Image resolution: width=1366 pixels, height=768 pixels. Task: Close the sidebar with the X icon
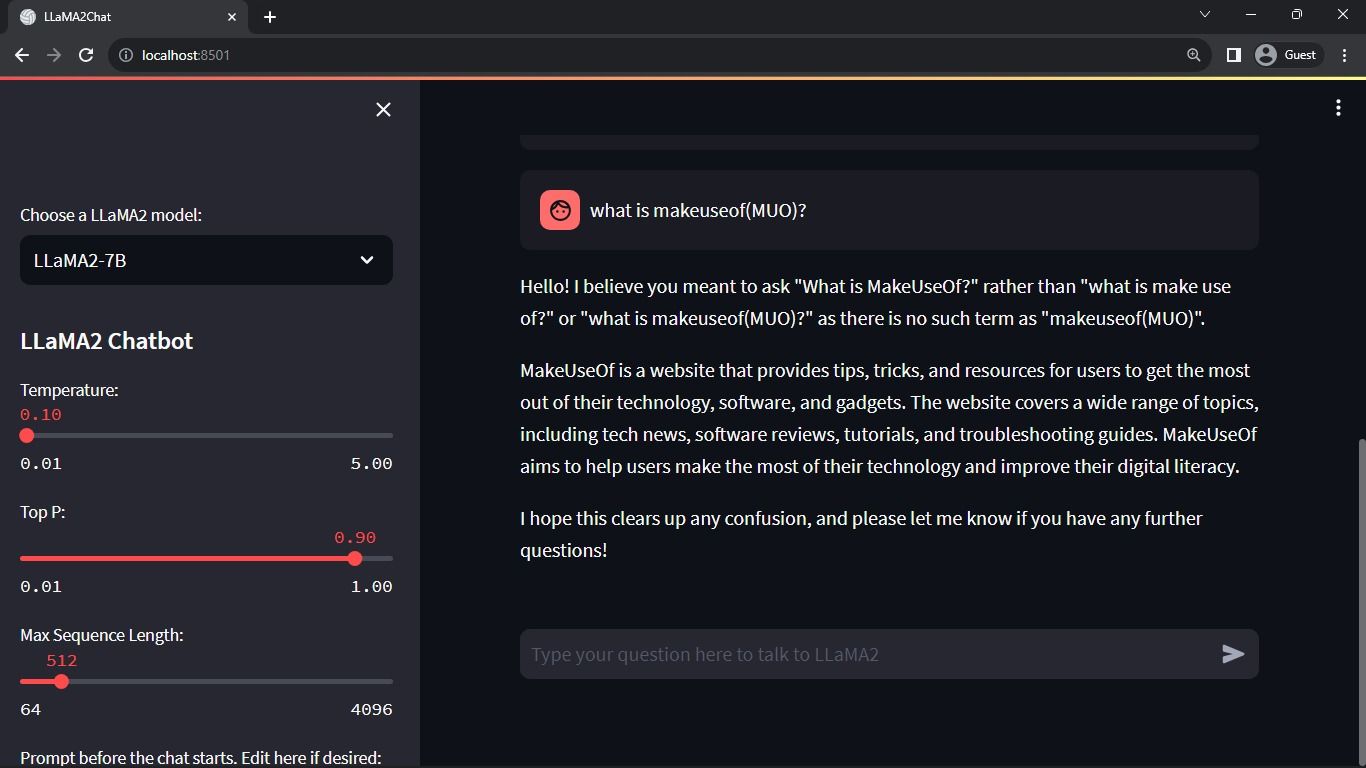[x=383, y=109]
